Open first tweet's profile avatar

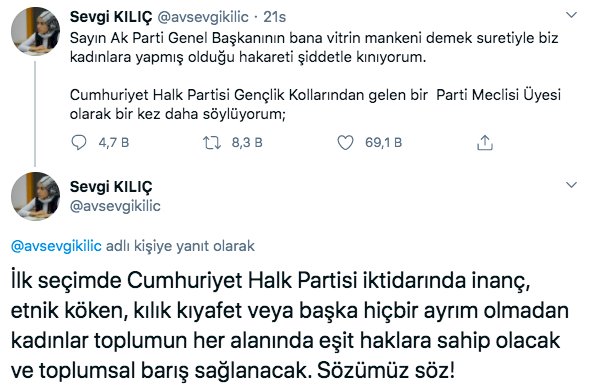36,31
